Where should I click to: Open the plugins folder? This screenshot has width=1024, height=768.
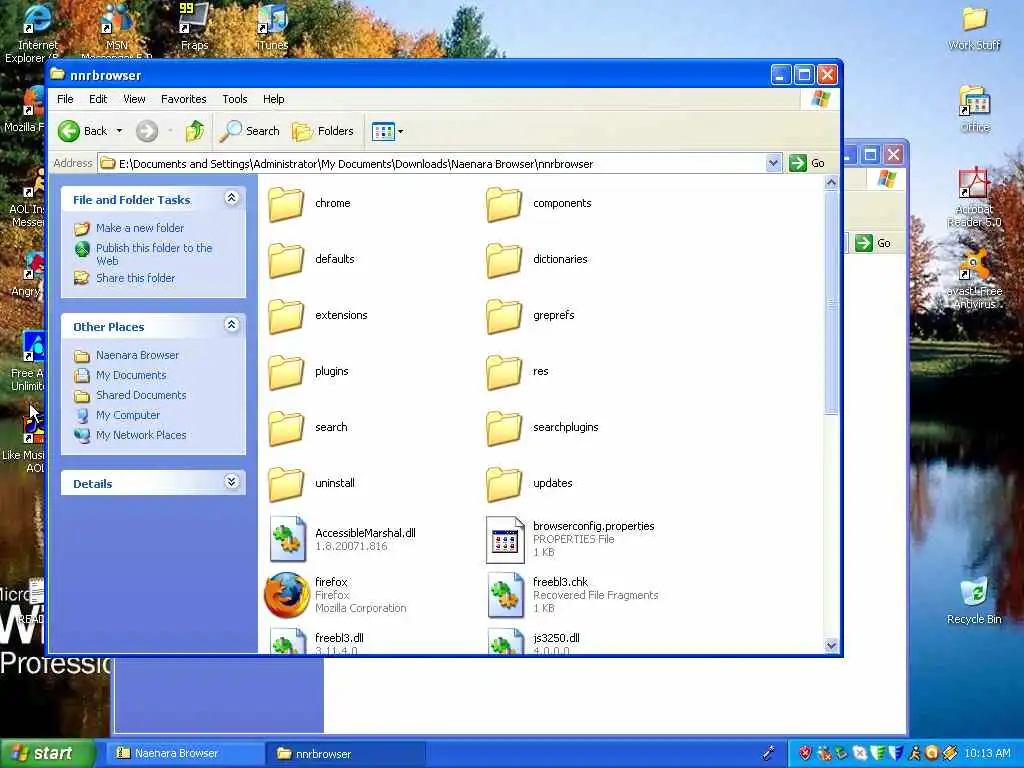click(308, 372)
